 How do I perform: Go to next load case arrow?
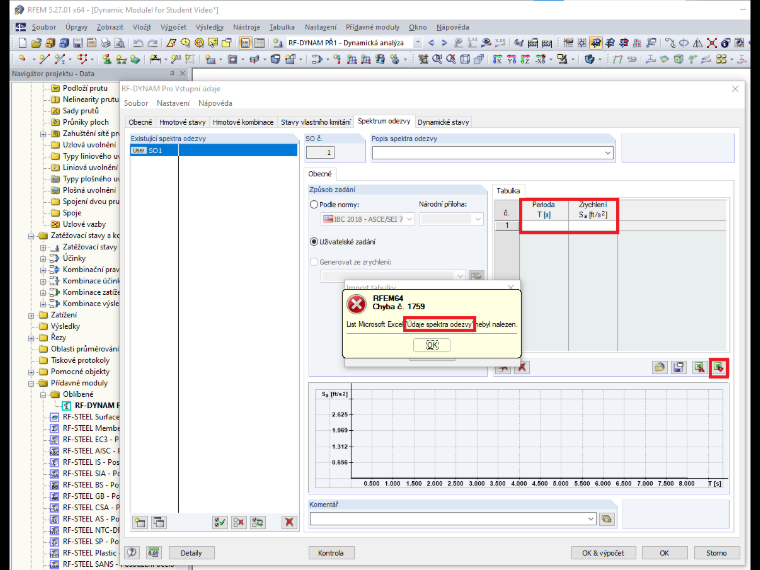click(x=444, y=43)
